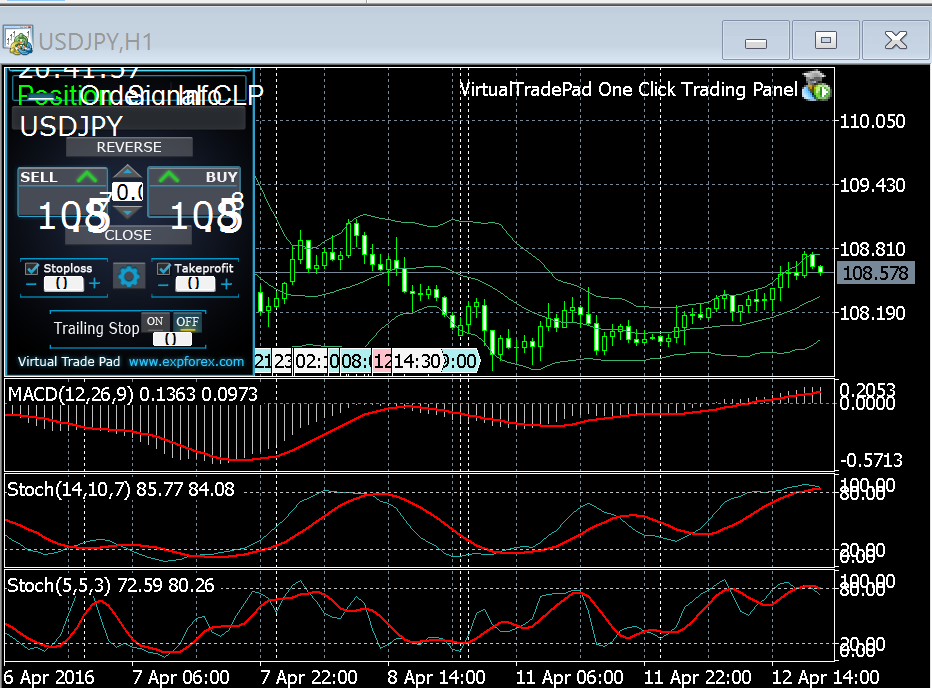Switch Trailing Stop to OFF
Viewport: 932px width, 688px height.
coord(187,321)
